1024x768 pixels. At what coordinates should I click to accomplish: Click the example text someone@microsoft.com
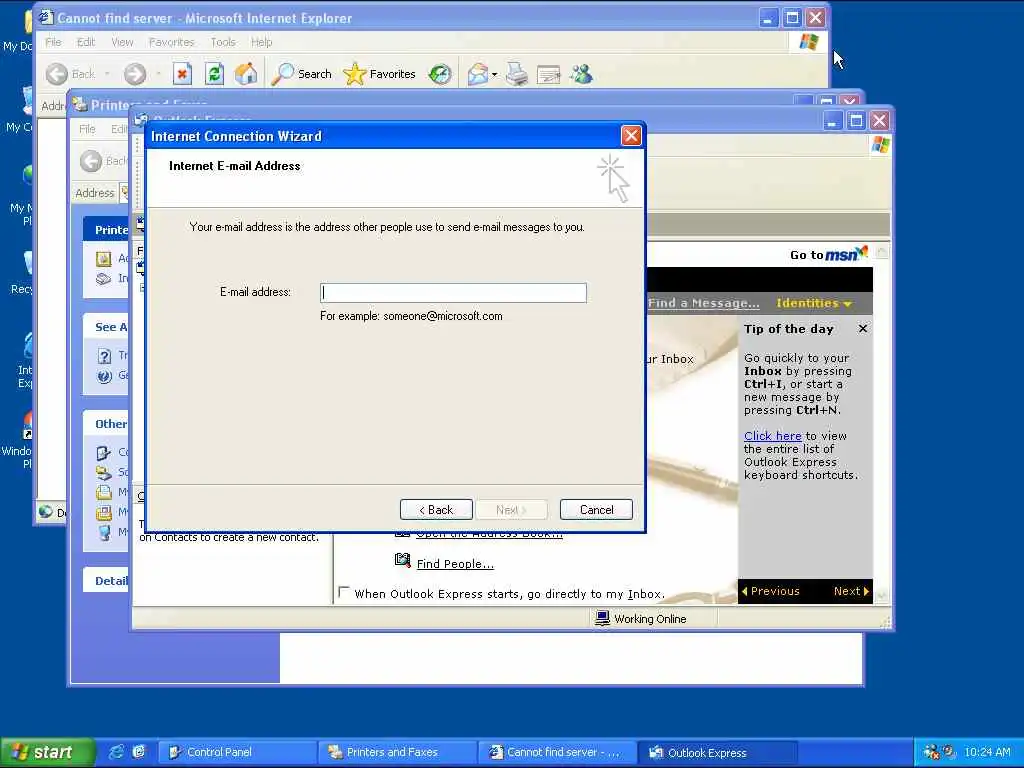pos(443,316)
